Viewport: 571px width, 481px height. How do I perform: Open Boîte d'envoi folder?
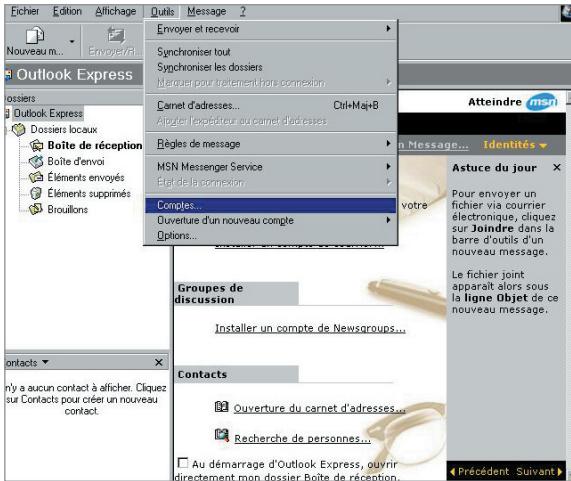76,161
